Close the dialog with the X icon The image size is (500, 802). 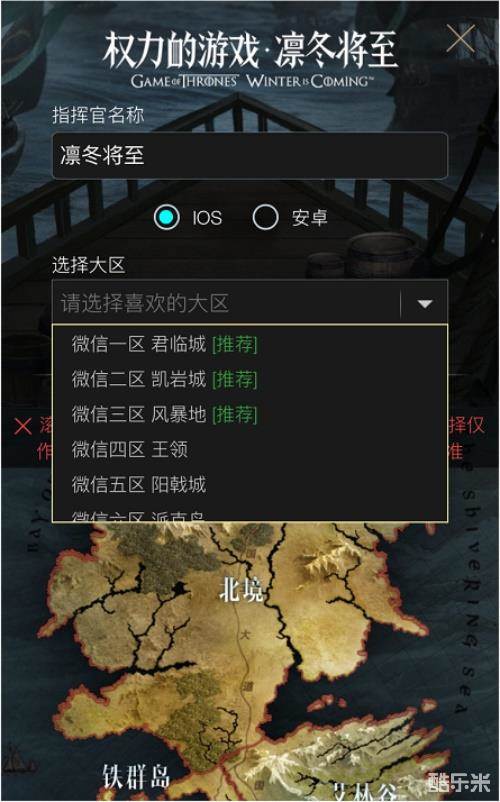(460, 38)
